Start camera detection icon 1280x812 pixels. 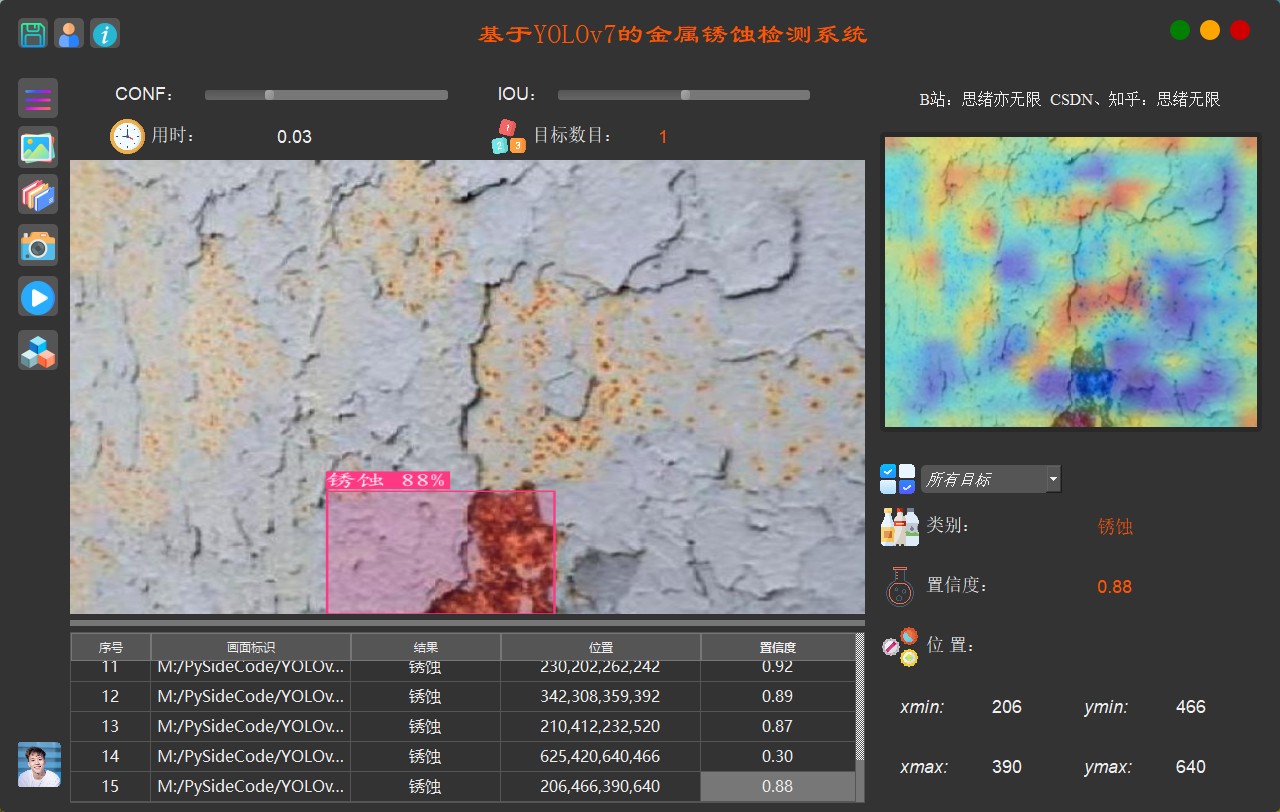tap(38, 244)
